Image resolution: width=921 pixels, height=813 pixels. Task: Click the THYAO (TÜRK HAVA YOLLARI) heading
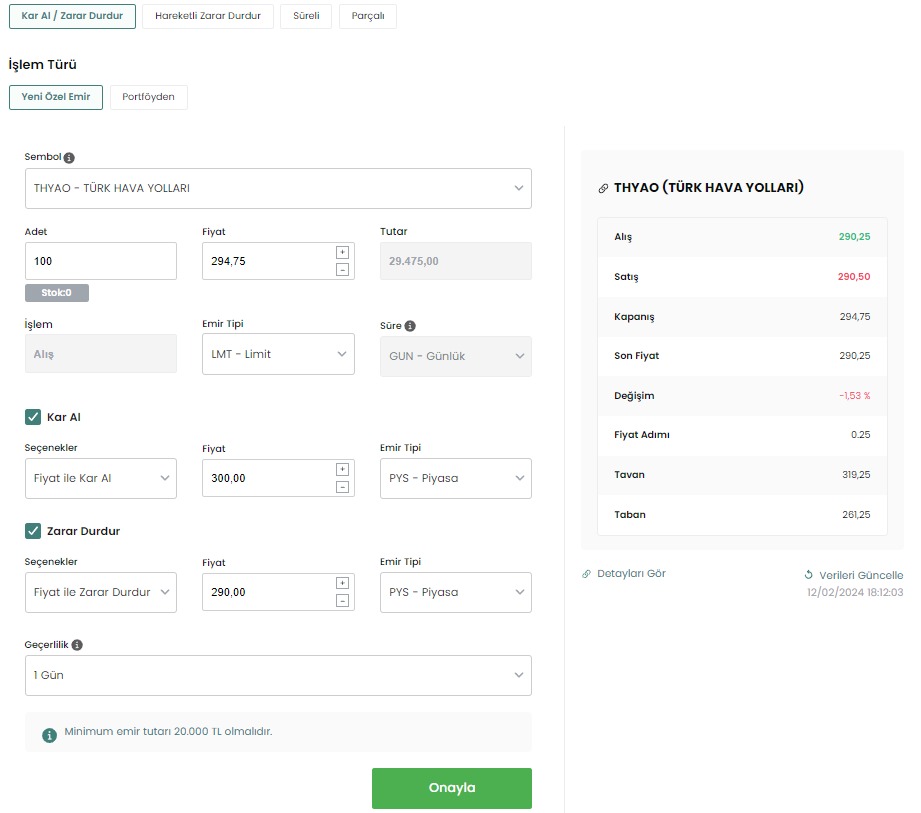pyautogui.click(x=708, y=187)
